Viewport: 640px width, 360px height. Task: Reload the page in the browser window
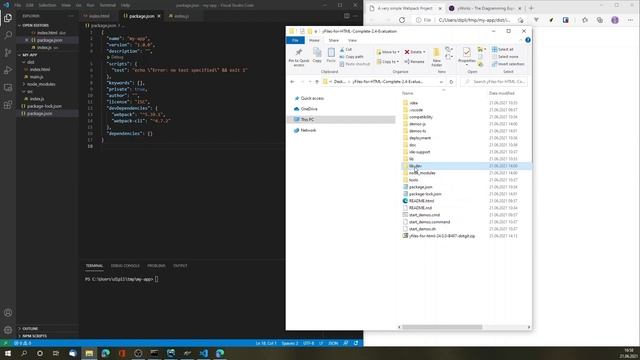(402, 20)
